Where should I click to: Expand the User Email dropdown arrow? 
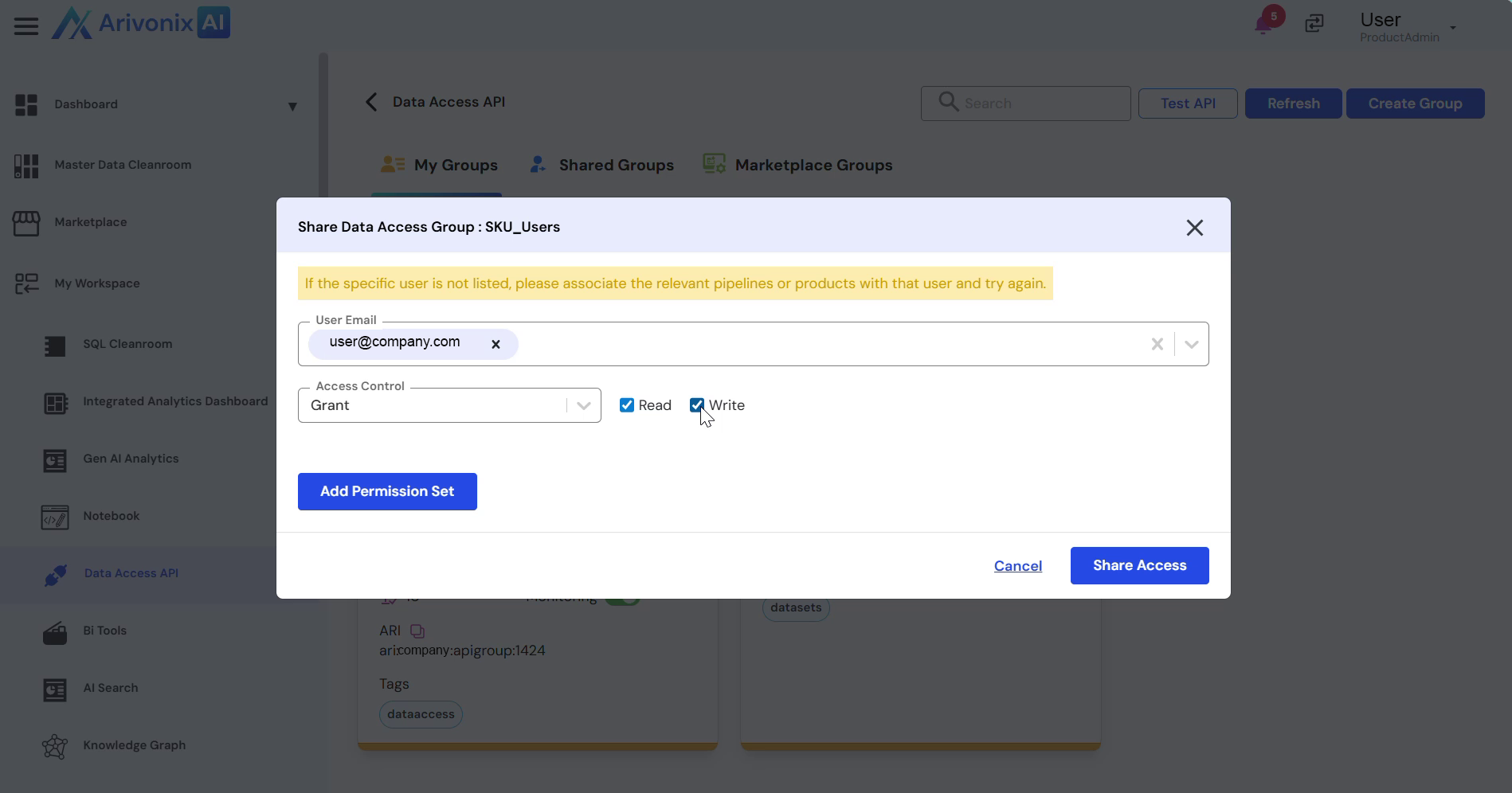[1191, 344]
